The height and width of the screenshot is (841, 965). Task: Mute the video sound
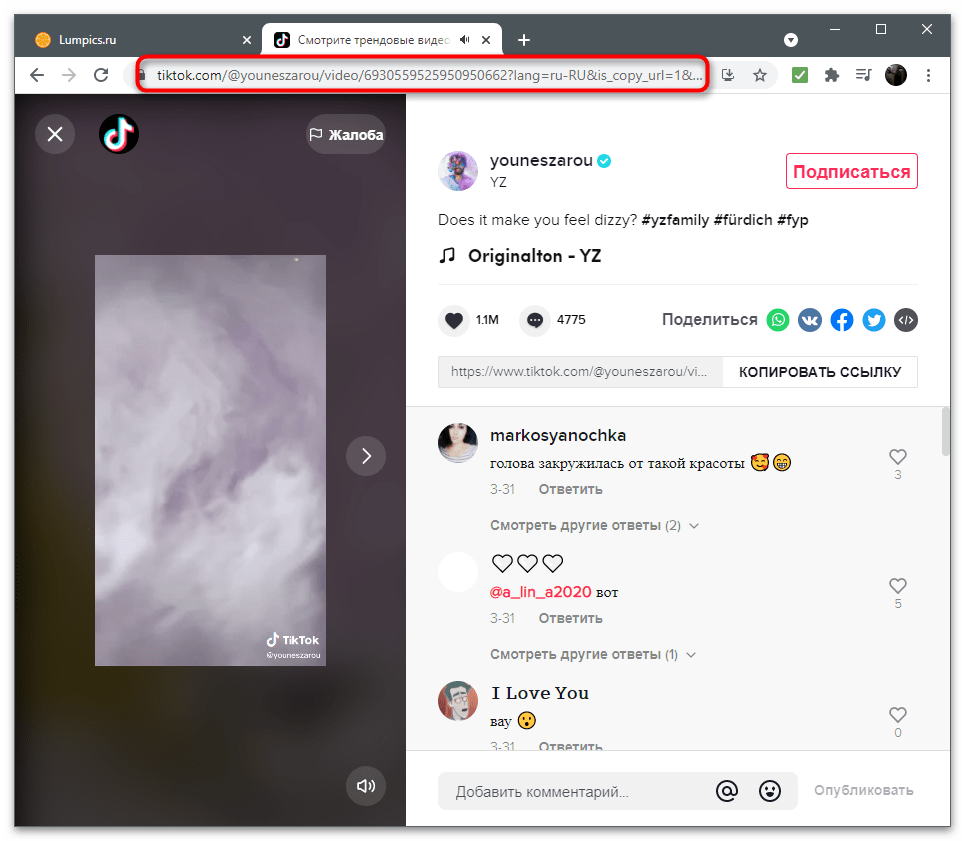pyautogui.click(x=366, y=786)
